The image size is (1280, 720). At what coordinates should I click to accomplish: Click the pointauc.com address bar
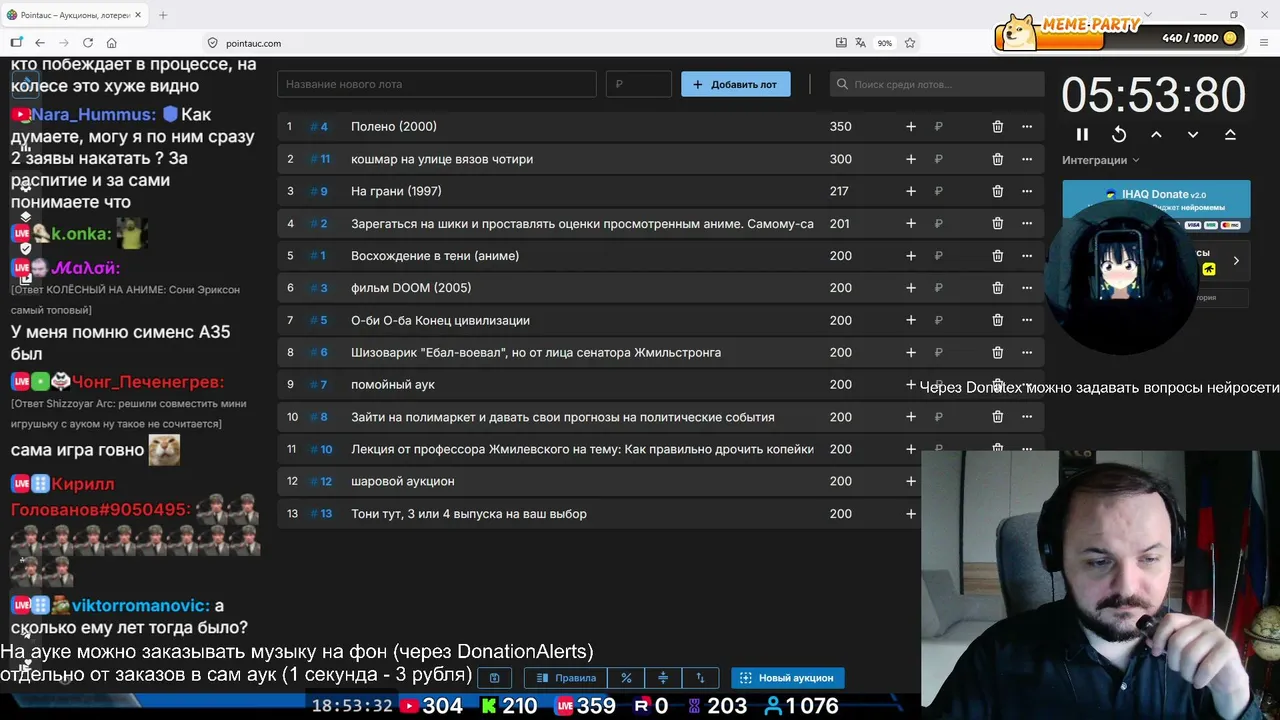click(x=253, y=43)
